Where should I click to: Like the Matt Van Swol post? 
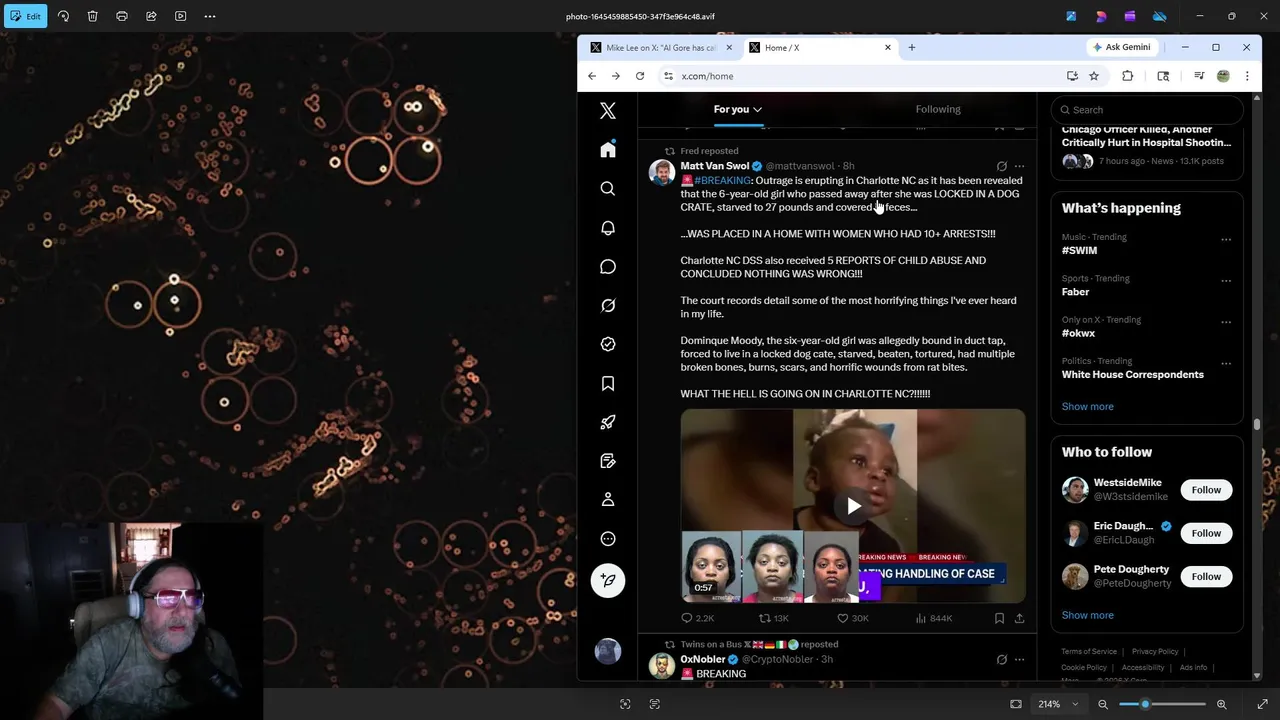852,618
